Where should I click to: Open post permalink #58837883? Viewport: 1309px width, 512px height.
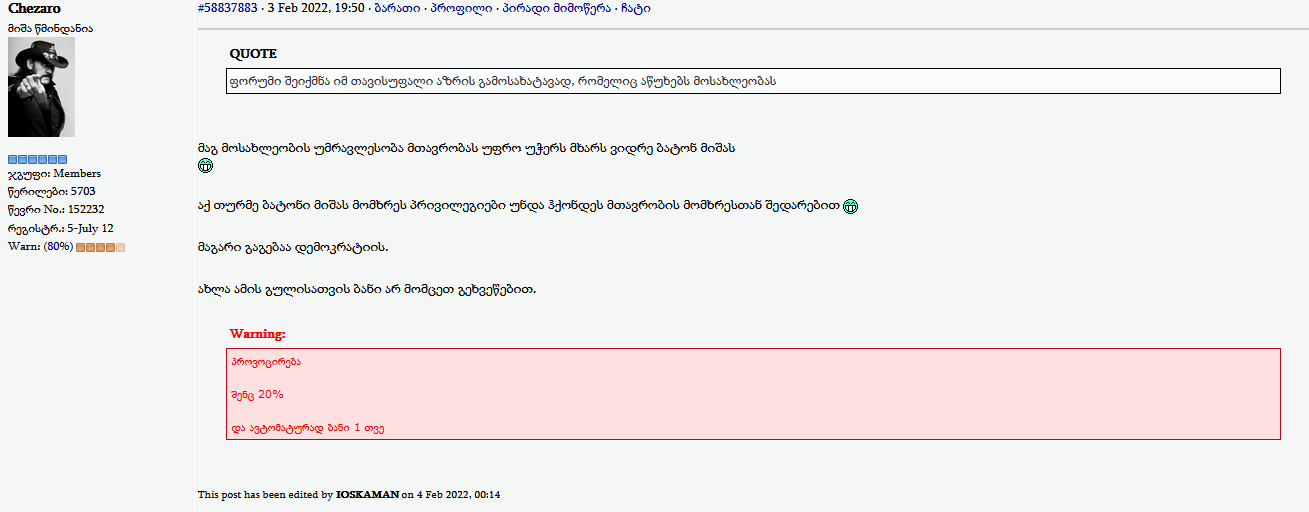(x=228, y=8)
